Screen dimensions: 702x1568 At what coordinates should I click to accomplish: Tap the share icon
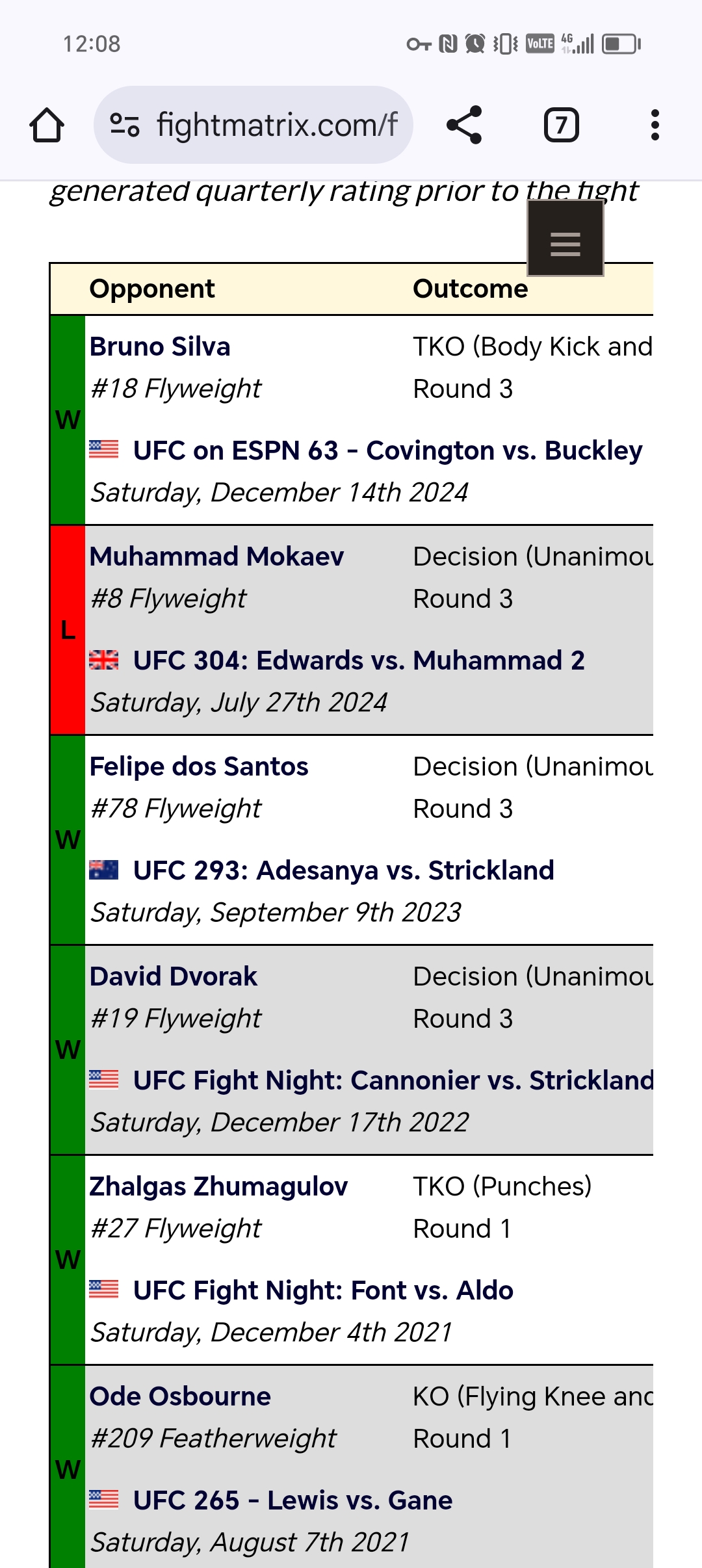click(464, 125)
